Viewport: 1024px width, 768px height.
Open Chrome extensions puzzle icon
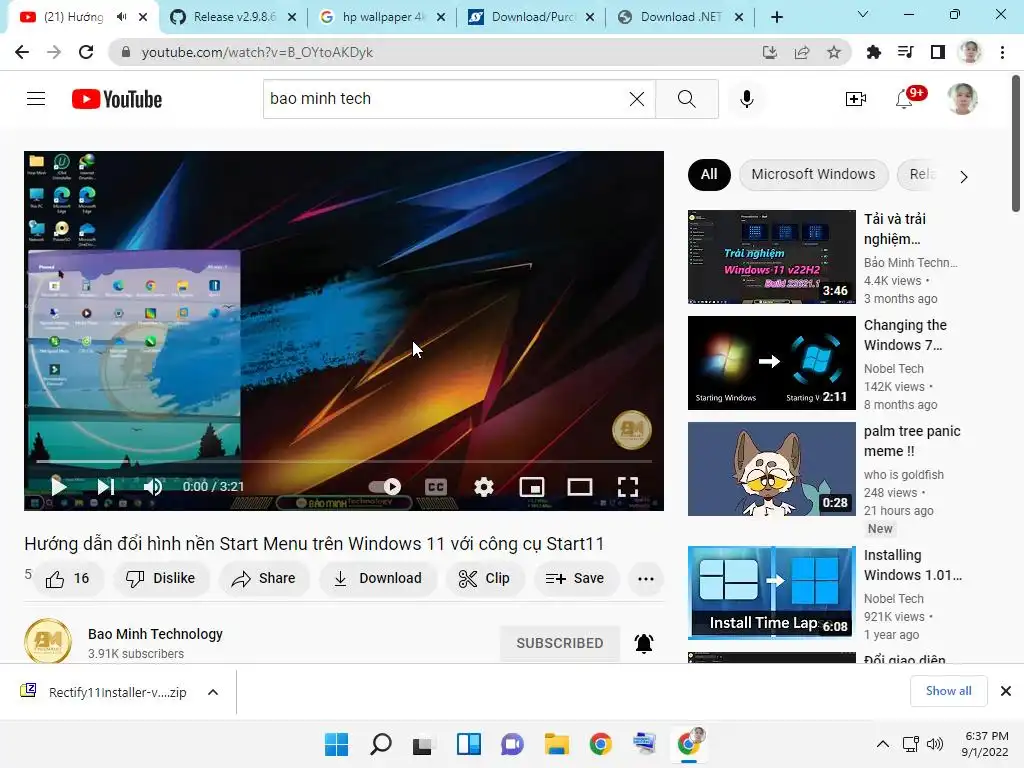click(x=874, y=52)
